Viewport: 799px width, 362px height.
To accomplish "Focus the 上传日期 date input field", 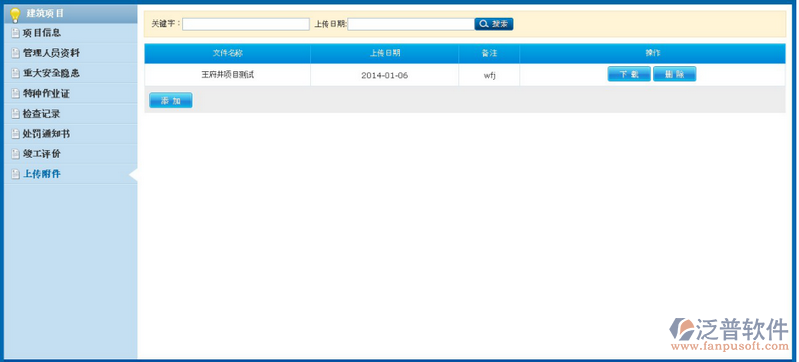I will (x=411, y=24).
